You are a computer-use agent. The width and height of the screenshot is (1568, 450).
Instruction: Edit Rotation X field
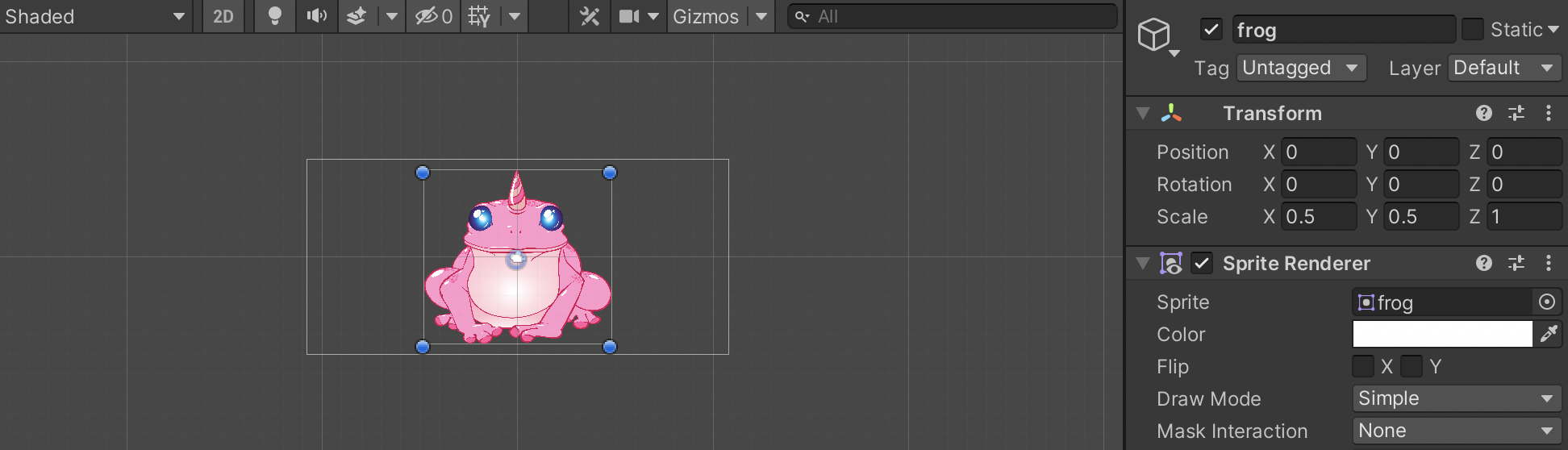(x=1319, y=184)
